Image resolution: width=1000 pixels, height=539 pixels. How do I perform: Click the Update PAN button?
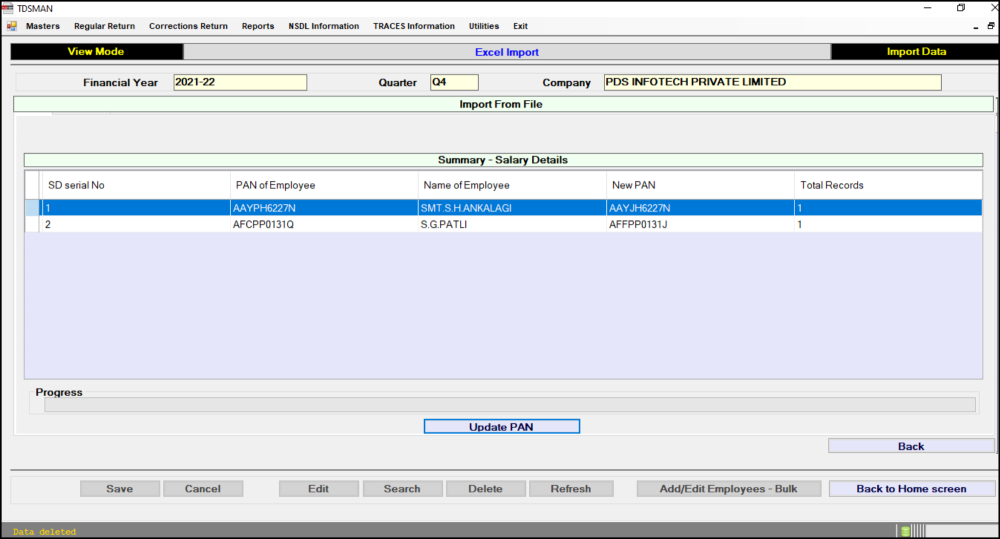click(x=501, y=427)
